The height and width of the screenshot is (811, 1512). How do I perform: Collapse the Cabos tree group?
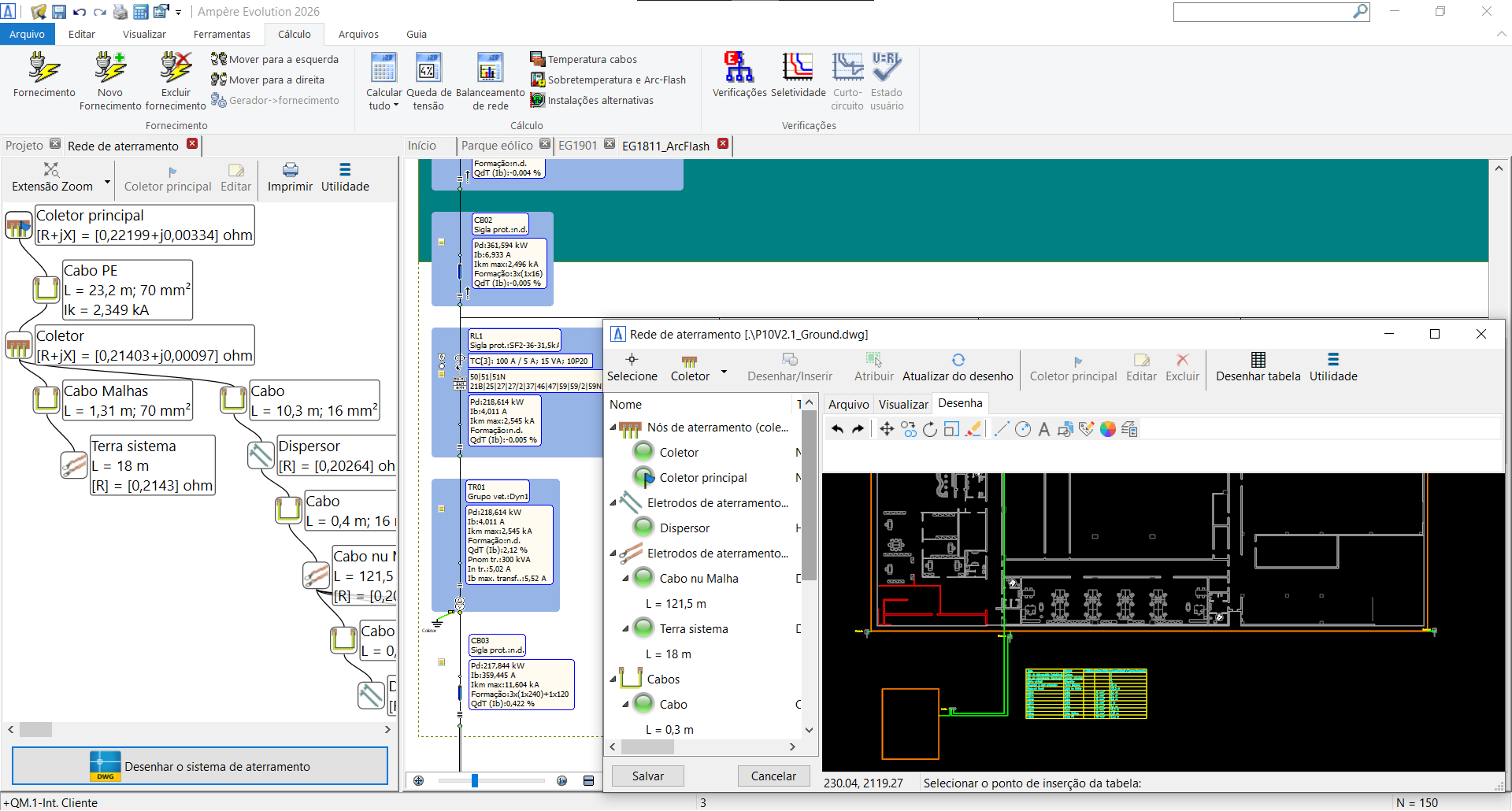coord(613,679)
